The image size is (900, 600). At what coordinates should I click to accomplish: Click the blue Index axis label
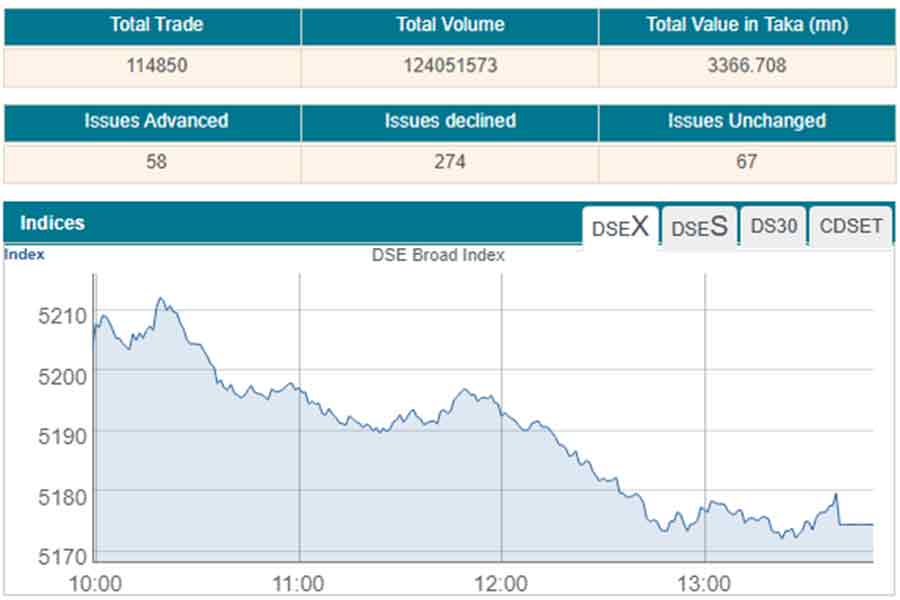[x=24, y=254]
